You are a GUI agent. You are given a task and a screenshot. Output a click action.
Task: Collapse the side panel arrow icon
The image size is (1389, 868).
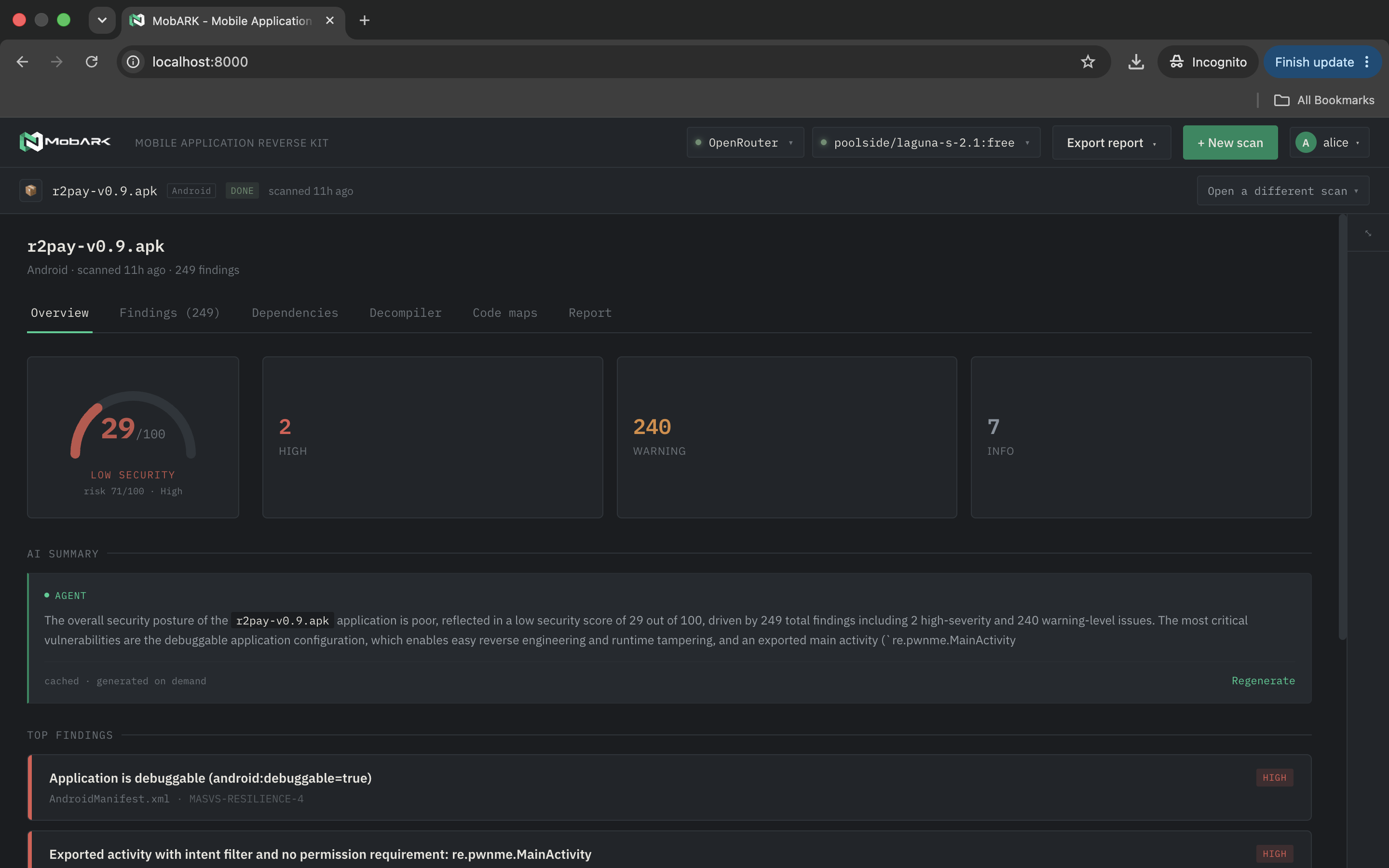pyautogui.click(x=1368, y=233)
